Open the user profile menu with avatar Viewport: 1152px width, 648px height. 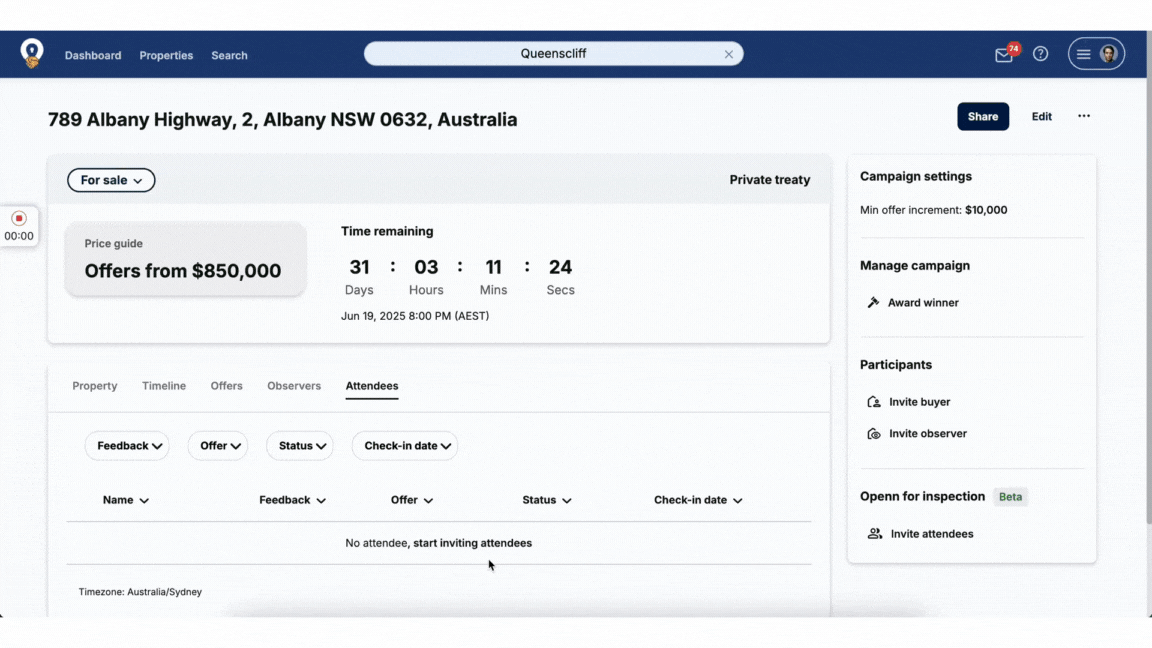(x=1096, y=54)
